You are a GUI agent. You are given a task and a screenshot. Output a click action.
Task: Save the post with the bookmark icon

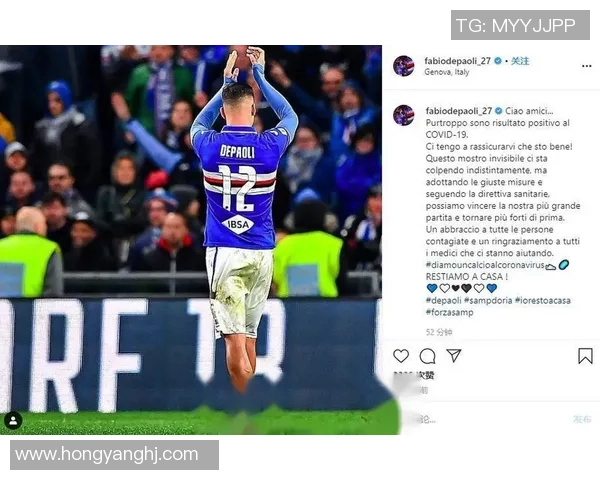585,356
